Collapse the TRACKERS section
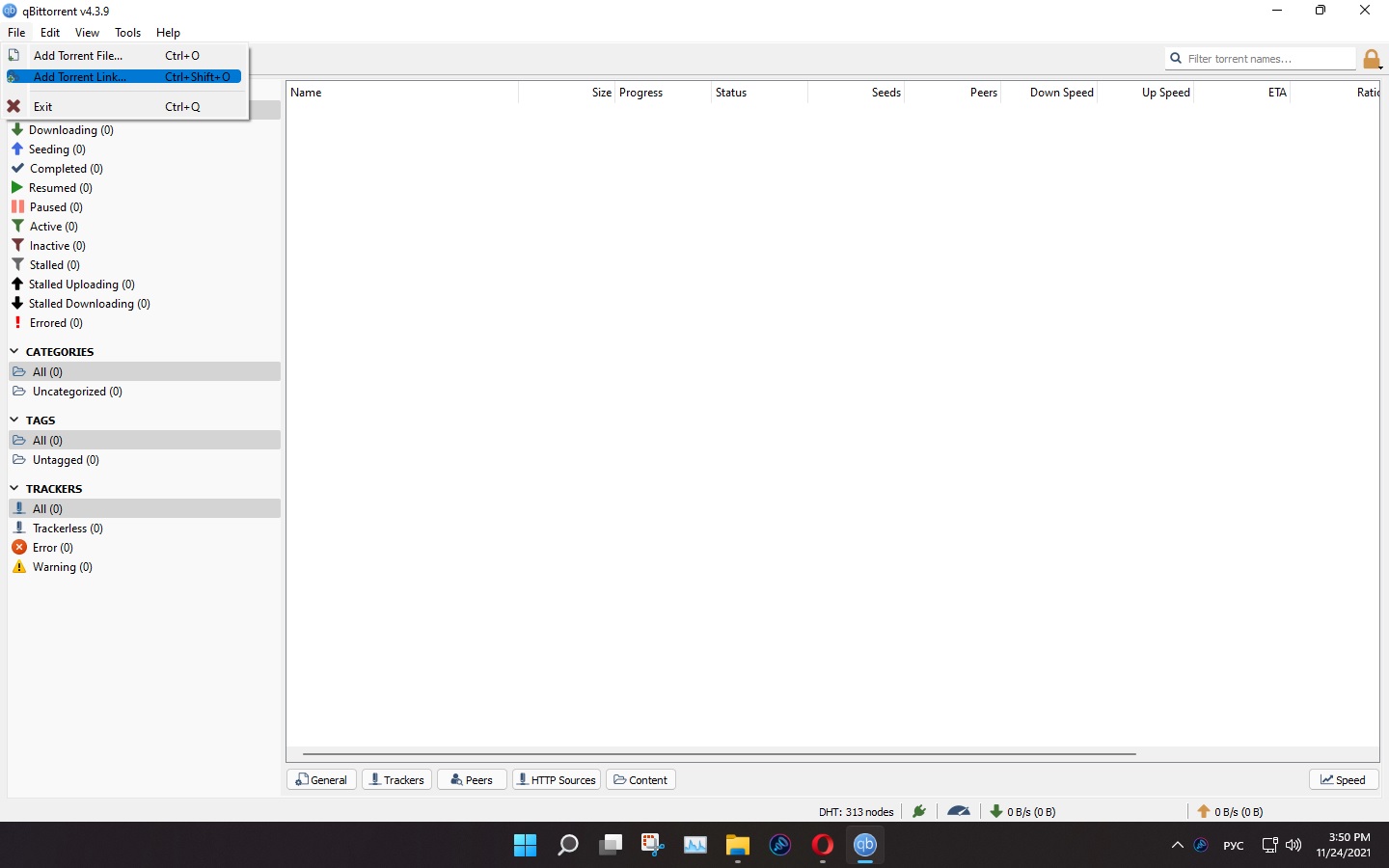The width and height of the screenshot is (1389, 868). click(14, 488)
